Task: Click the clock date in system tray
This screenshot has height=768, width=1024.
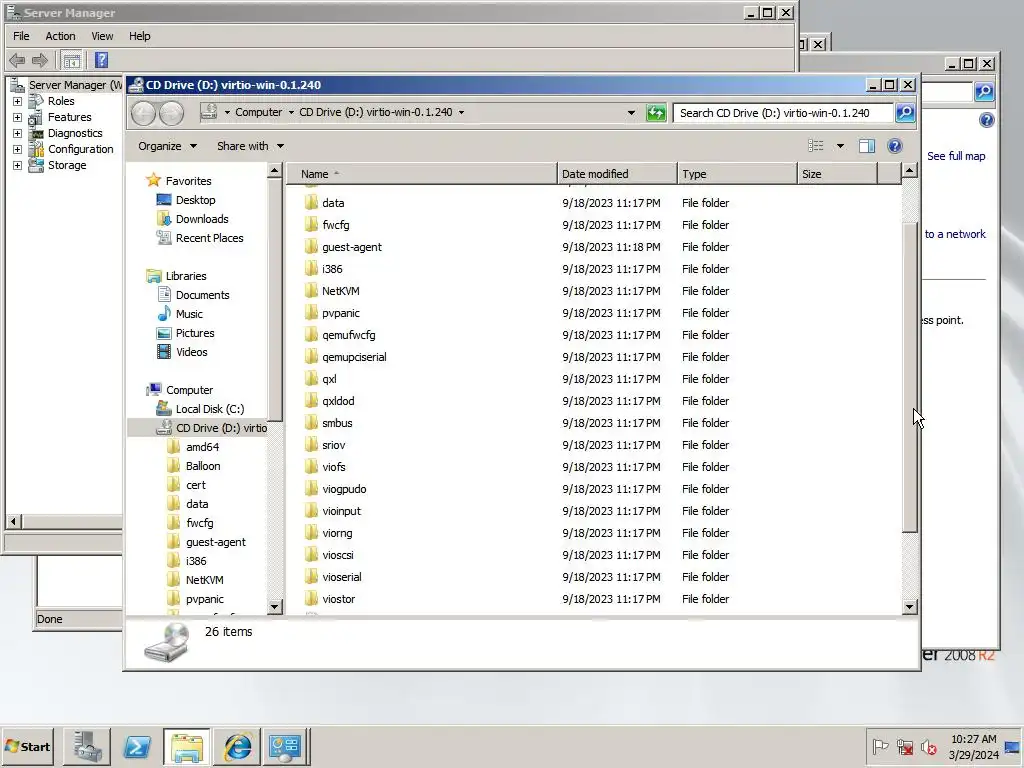Action: coord(973,755)
